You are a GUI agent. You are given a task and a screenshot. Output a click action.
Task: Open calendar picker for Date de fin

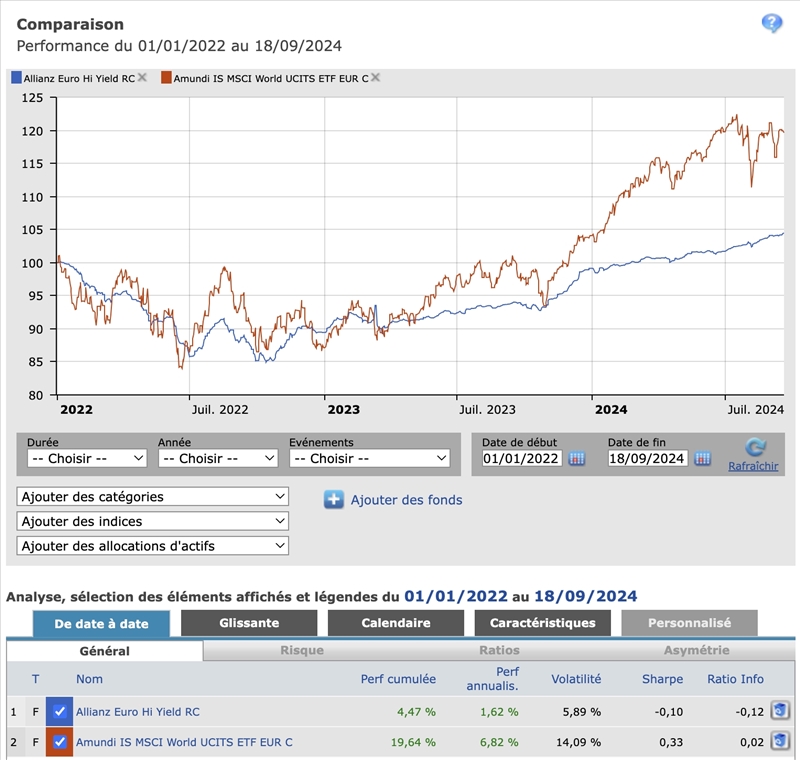tap(702, 459)
